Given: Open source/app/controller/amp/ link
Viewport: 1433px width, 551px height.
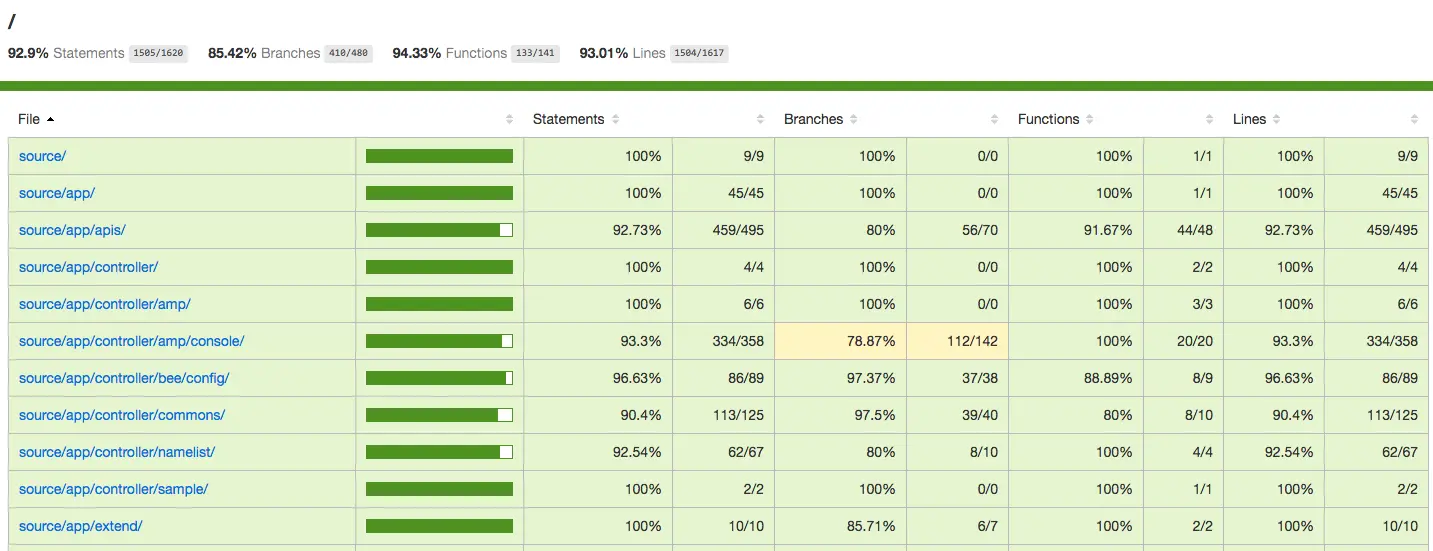Looking at the screenshot, I should click(x=104, y=304).
